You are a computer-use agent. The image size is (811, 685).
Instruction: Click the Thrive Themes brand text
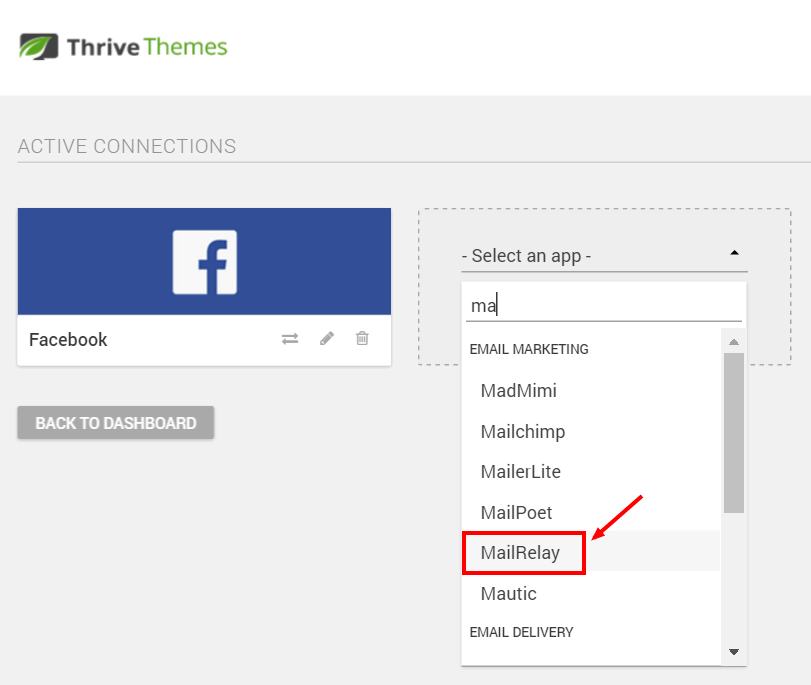147,47
